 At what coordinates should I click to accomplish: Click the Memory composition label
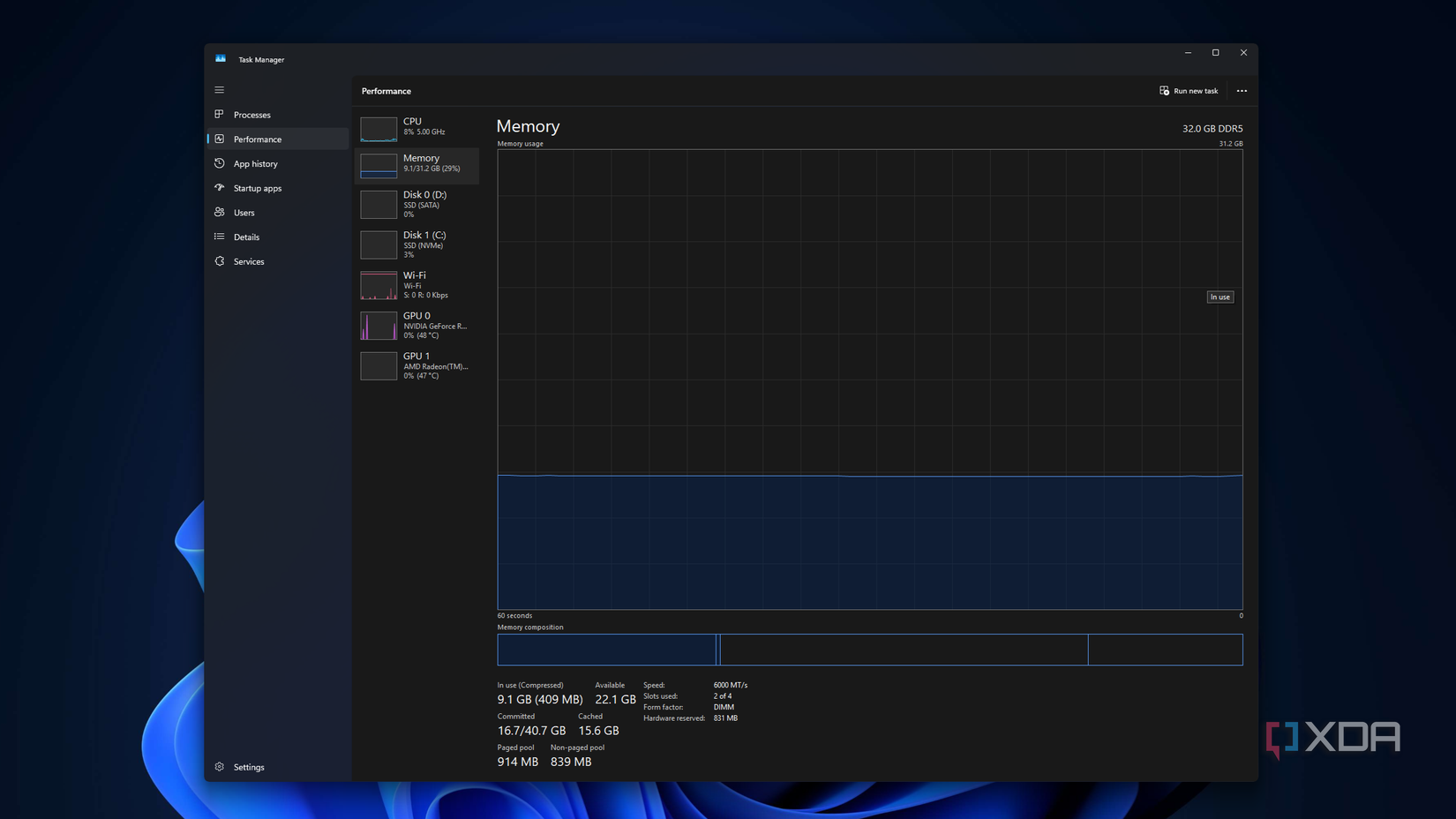[530, 627]
